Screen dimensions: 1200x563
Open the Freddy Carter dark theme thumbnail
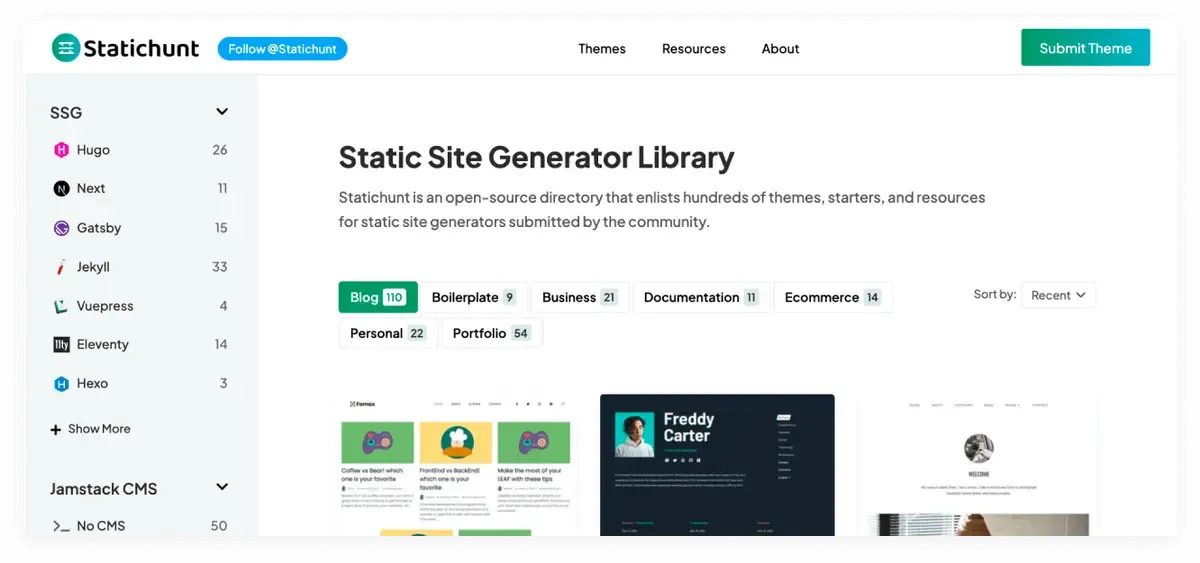coord(717,465)
